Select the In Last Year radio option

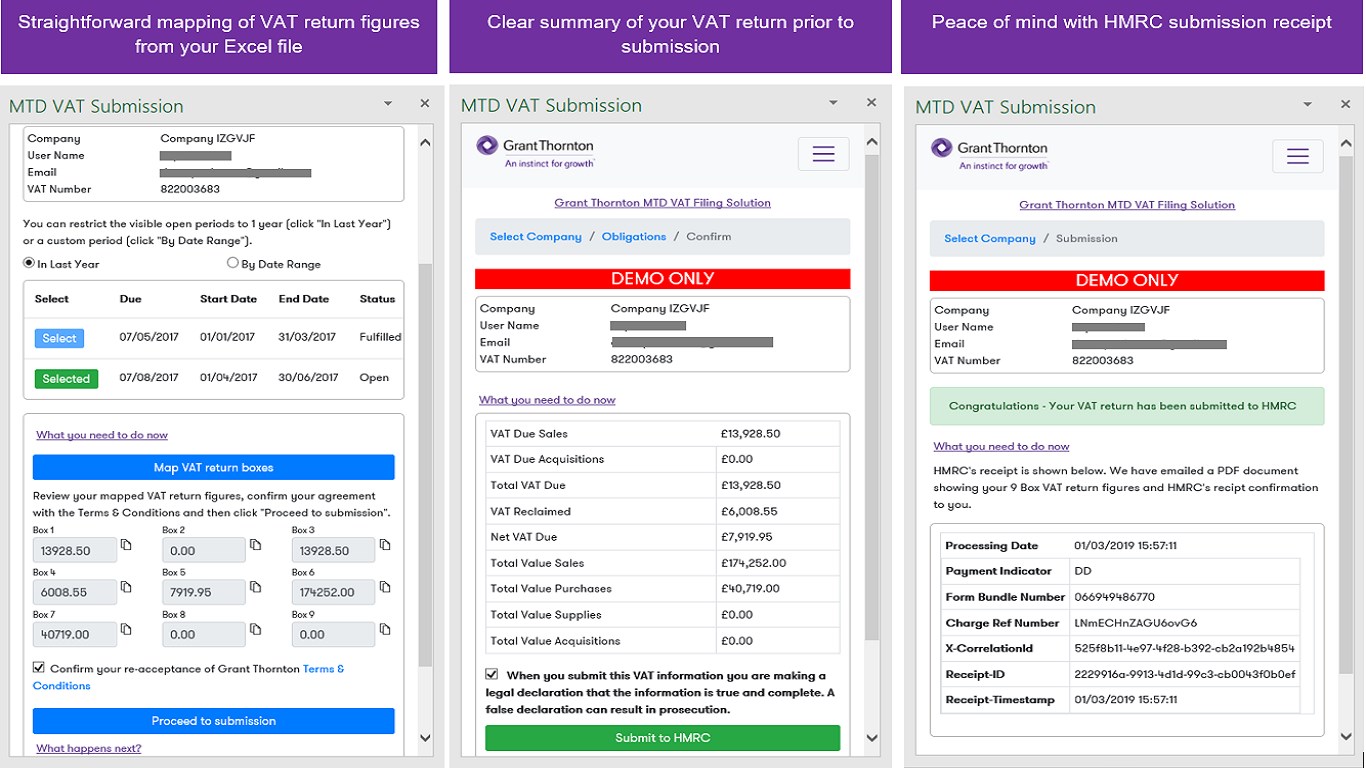[29, 264]
